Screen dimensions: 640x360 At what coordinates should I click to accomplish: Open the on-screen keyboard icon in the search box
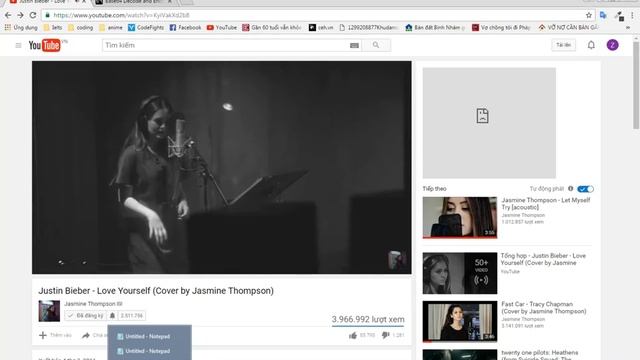[x=354, y=45]
